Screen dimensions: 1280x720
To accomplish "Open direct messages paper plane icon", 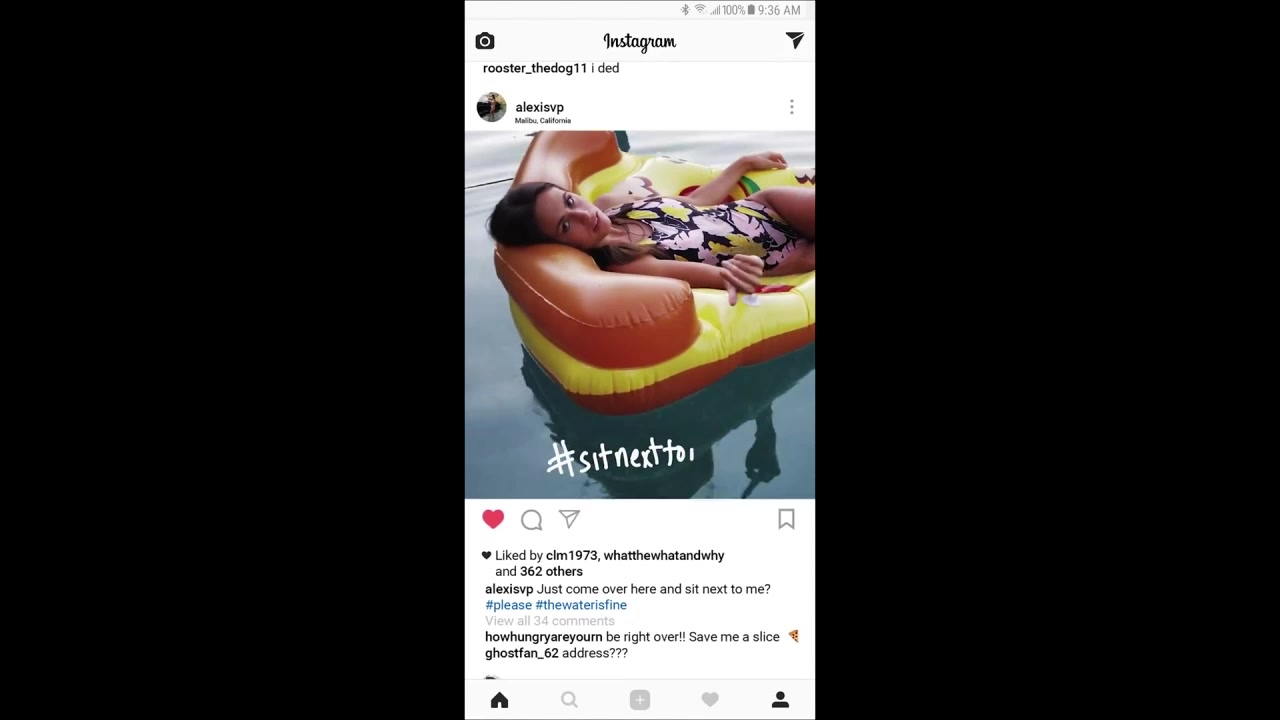I will [x=795, y=40].
